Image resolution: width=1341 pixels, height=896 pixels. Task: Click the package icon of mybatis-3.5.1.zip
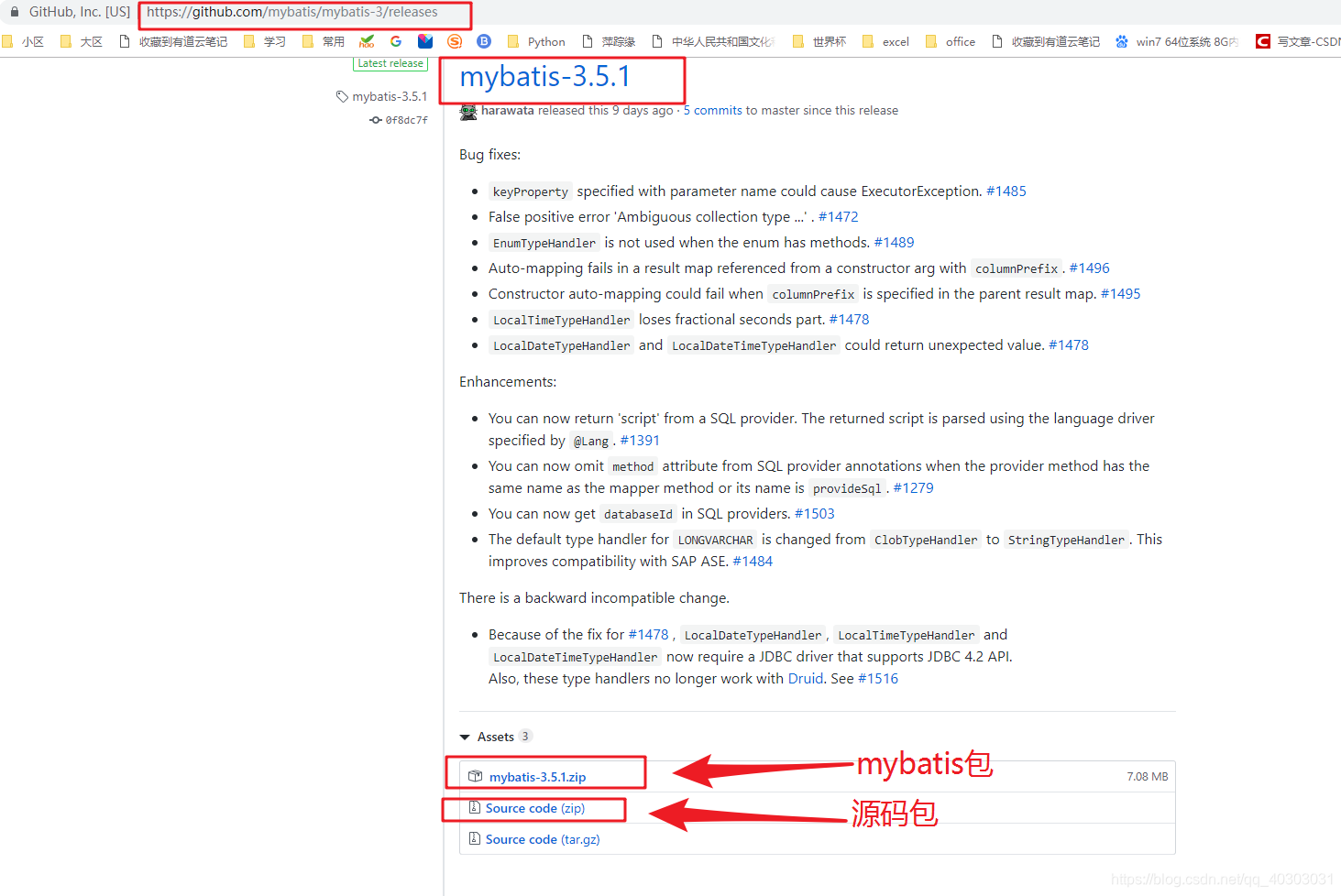[475, 776]
